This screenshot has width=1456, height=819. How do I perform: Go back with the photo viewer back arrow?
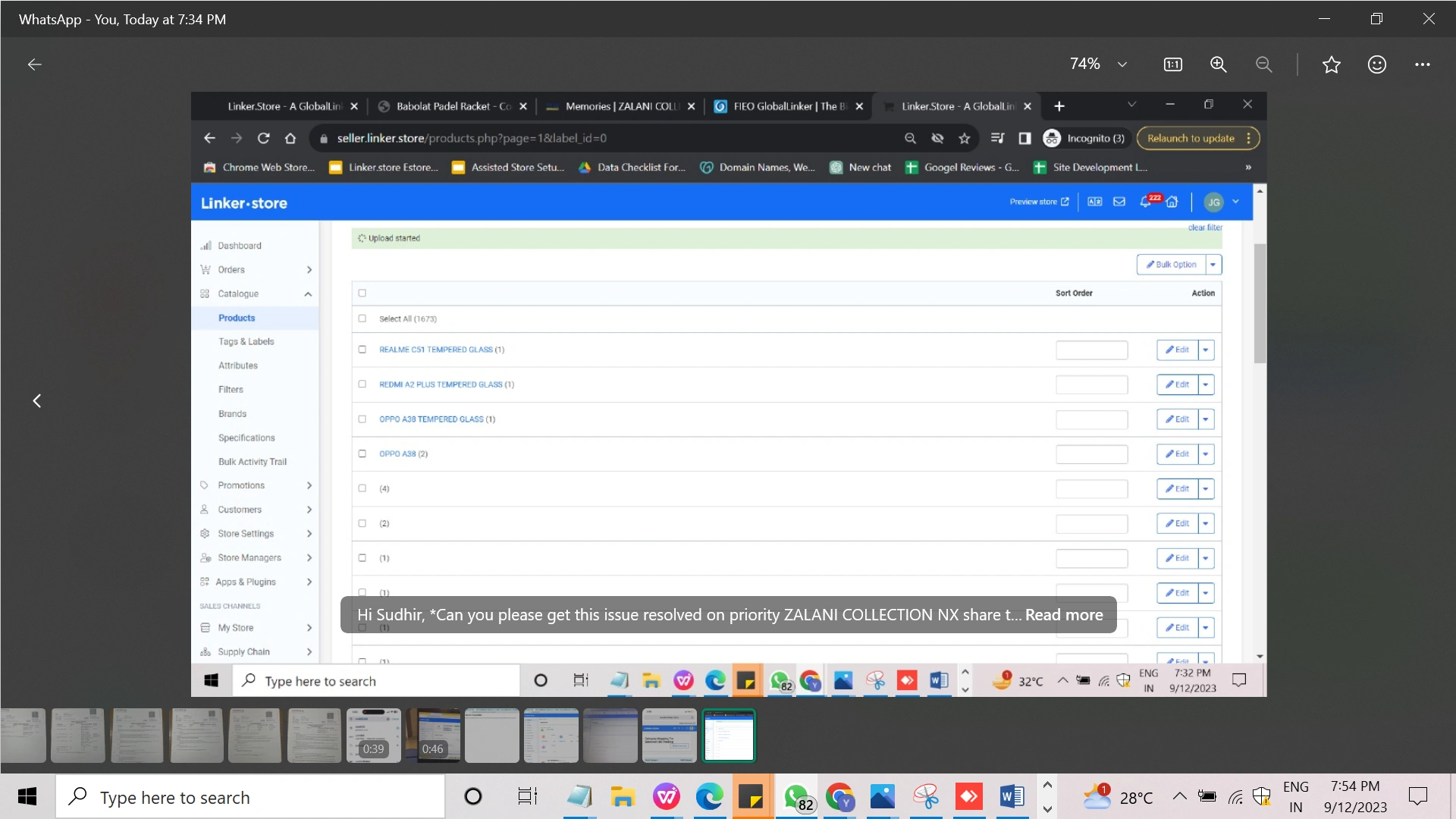(35, 64)
